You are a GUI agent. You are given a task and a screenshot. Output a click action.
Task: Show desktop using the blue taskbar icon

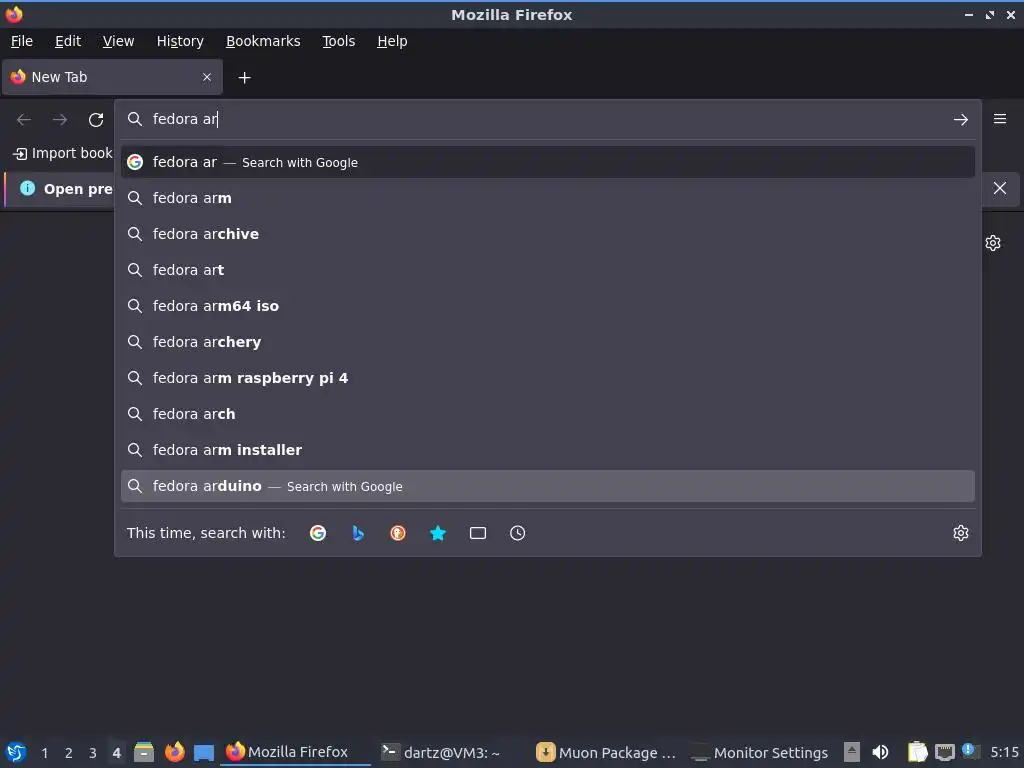(204, 752)
